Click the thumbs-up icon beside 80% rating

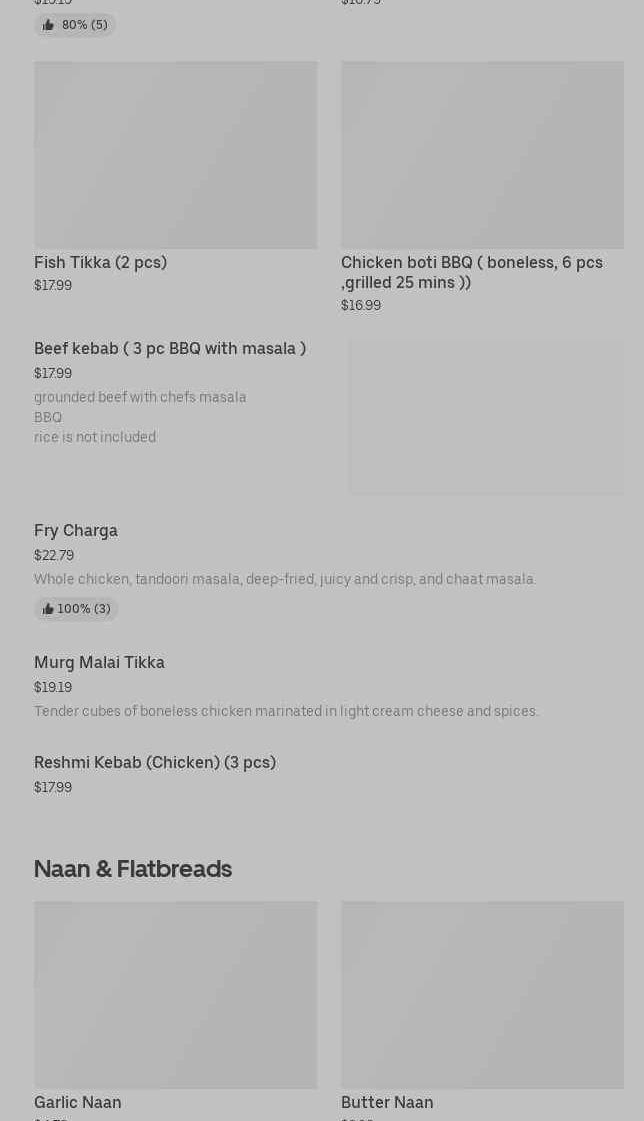[x=48, y=25]
